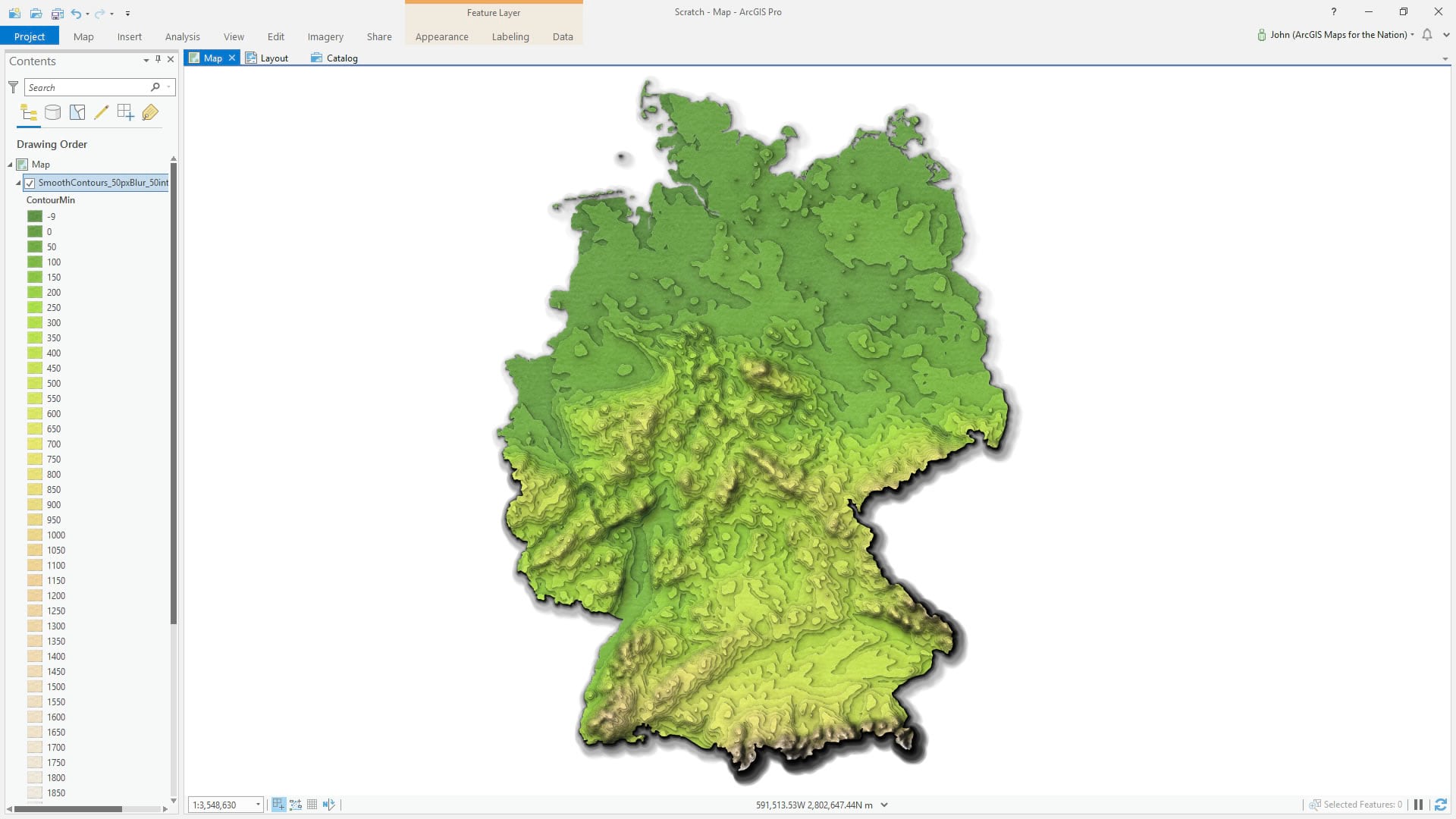Switch to the Catalog view tab
This screenshot has height=819, width=1456.
(x=334, y=58)
